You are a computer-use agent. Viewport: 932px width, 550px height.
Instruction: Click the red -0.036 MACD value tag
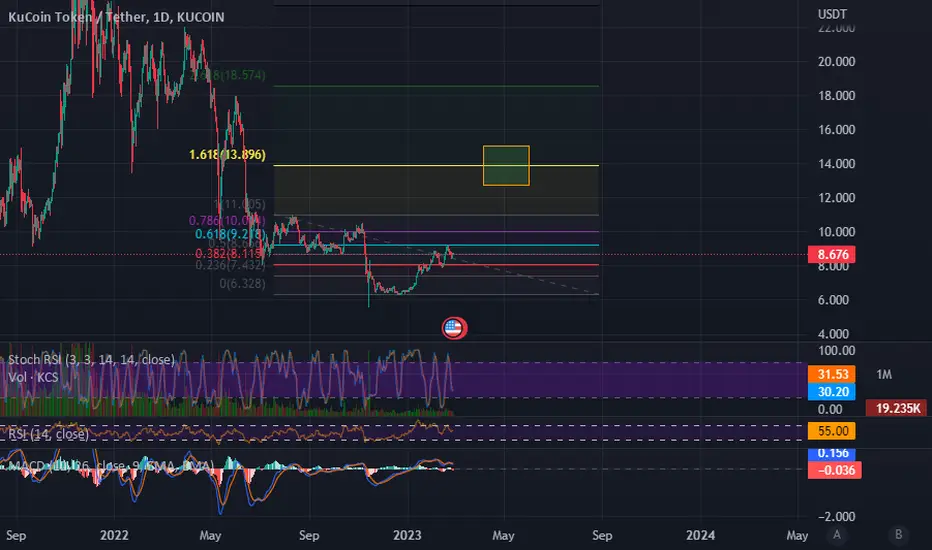835,470
